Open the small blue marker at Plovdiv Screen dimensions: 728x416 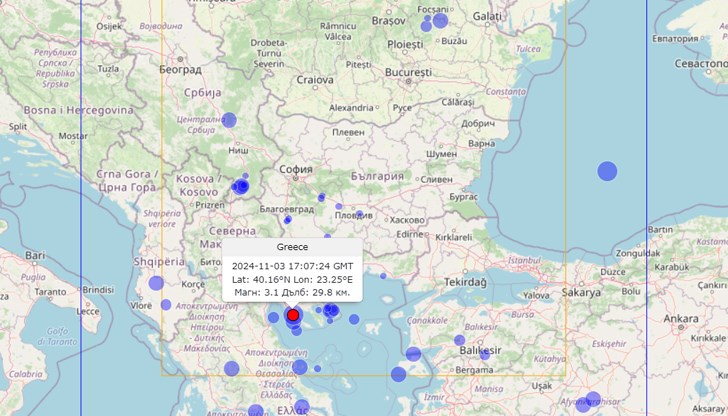click(359, 215)
